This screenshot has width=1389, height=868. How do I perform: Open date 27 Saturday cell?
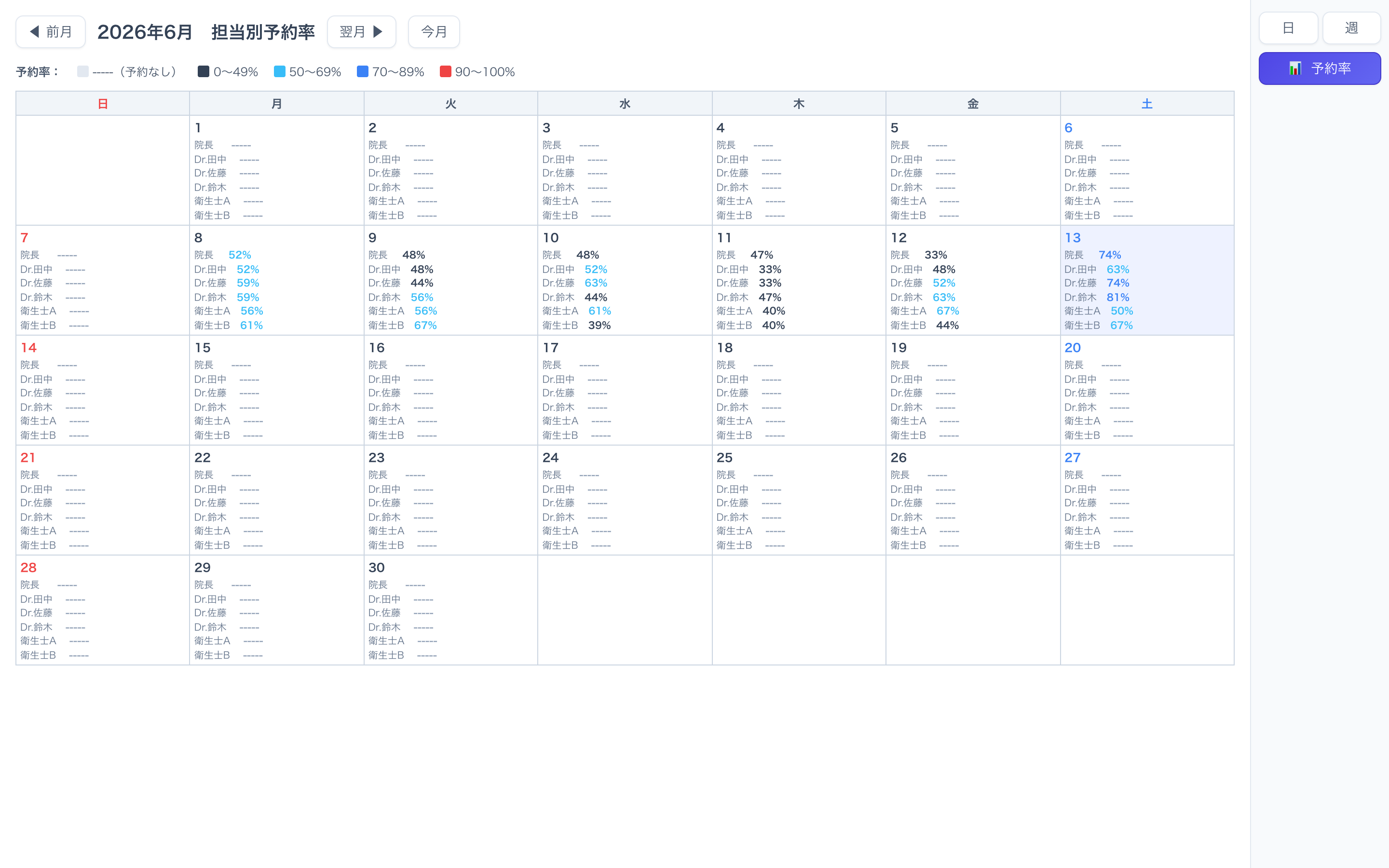point(1147,500)
